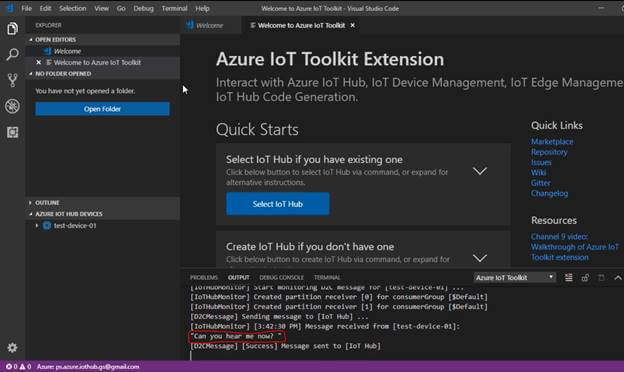624x372 pixels.
Task: Close Welcome to Azure IoT Toolkit in Open Editors
Action: click(39, 62)
